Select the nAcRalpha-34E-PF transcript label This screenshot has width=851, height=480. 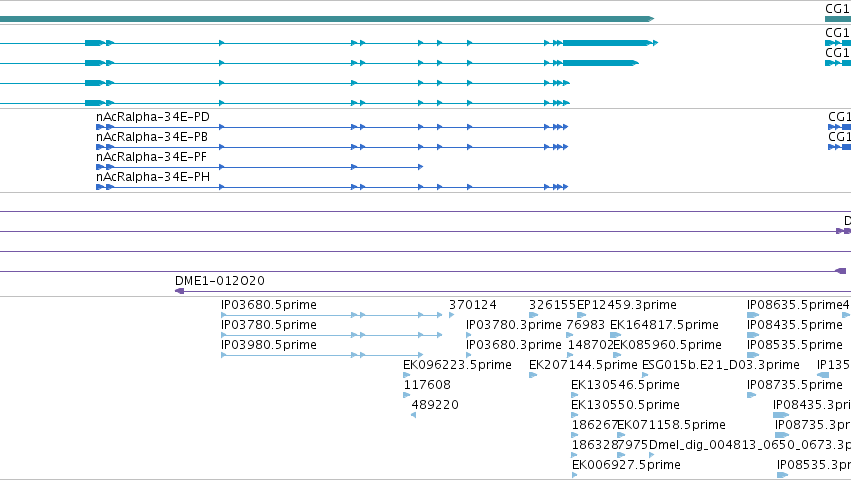click(151, 157)
